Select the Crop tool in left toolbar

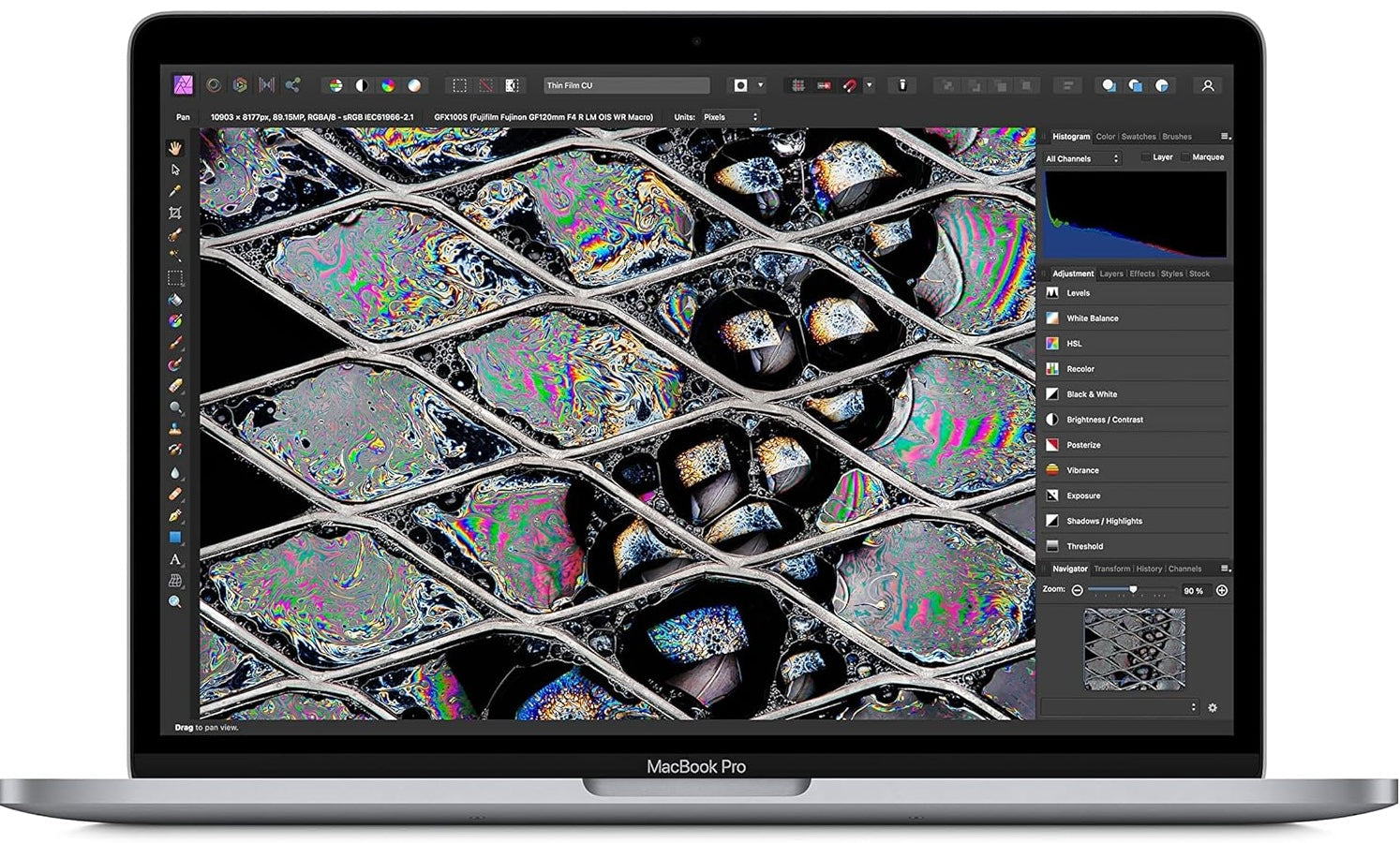point(175,214)
